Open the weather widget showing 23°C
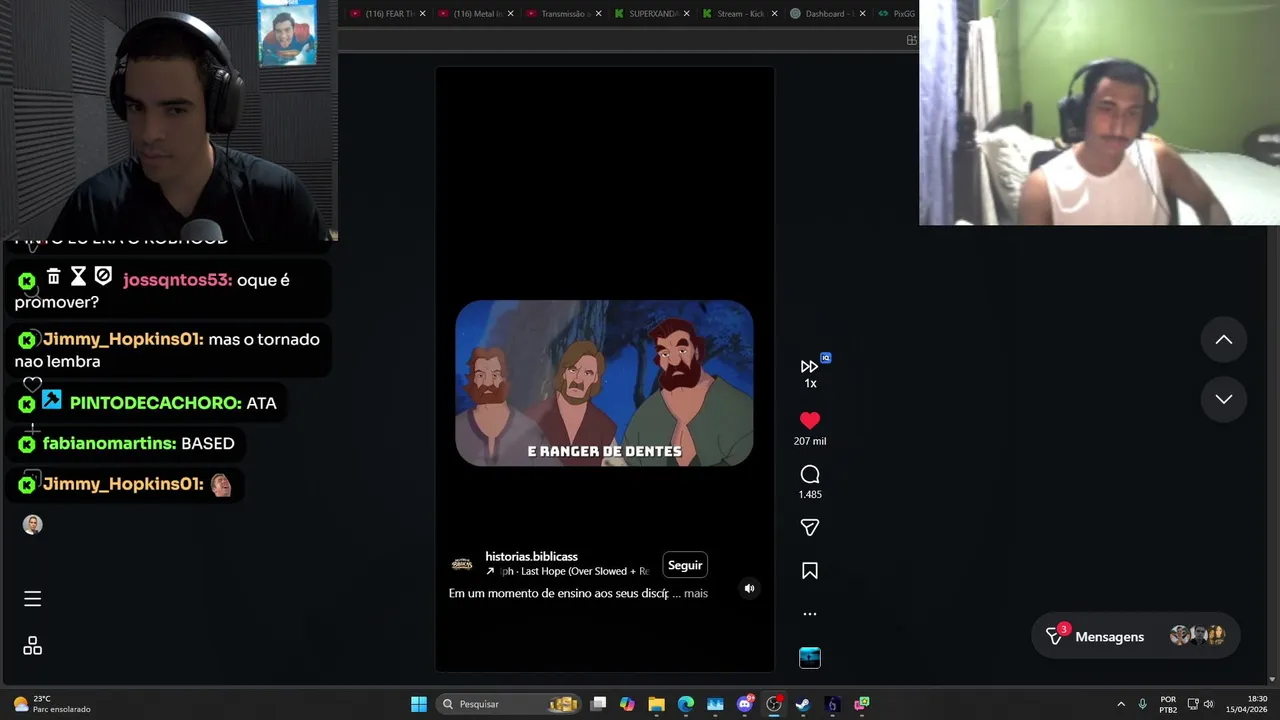Image resolution: width=1280 pixels, height=720 pixels. pyautogui.click(x=52, y=704)
